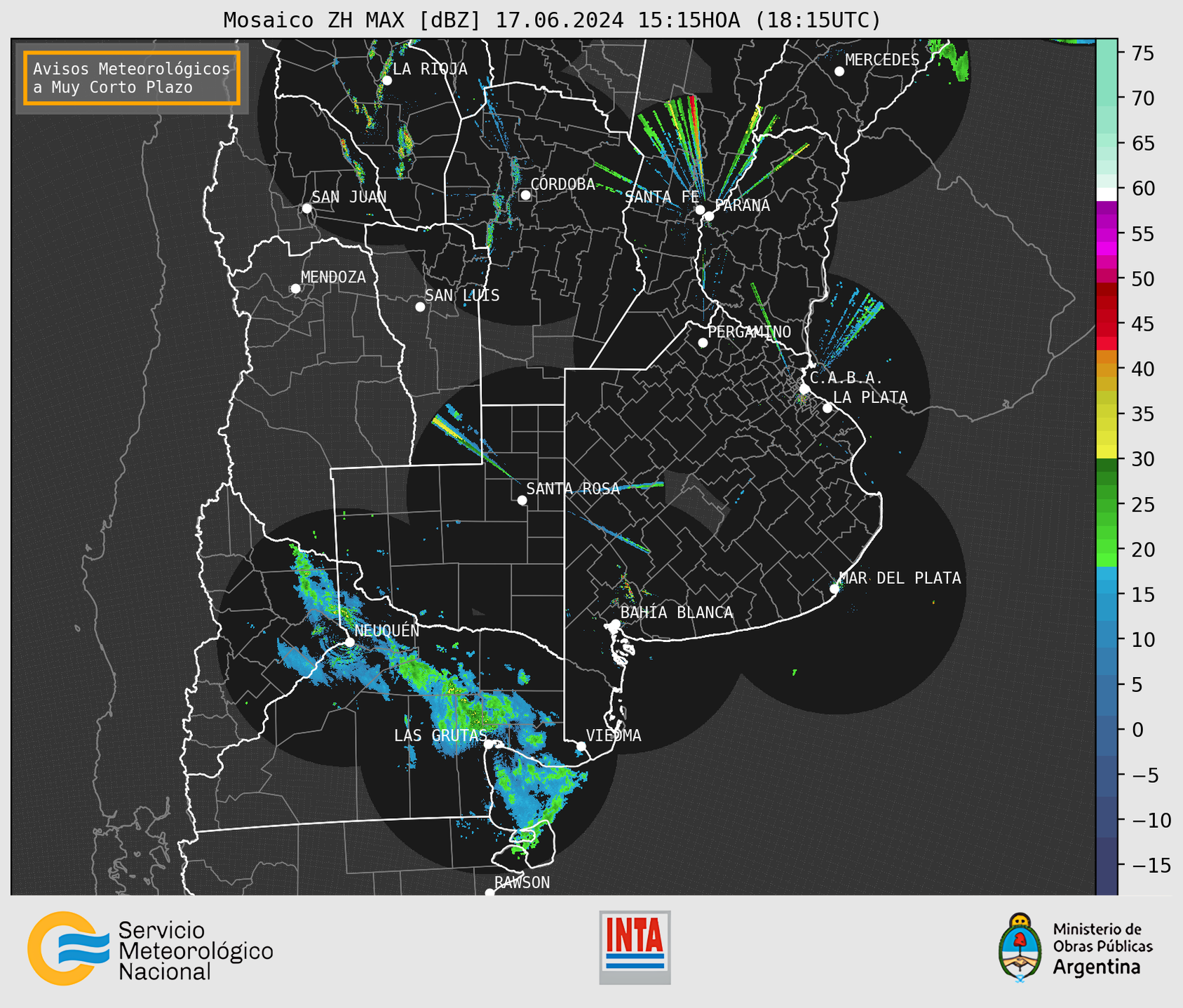Click the LA RIOJA city marker dot
This screenshot has height=1008, width=1183.
tap(387, 81)
